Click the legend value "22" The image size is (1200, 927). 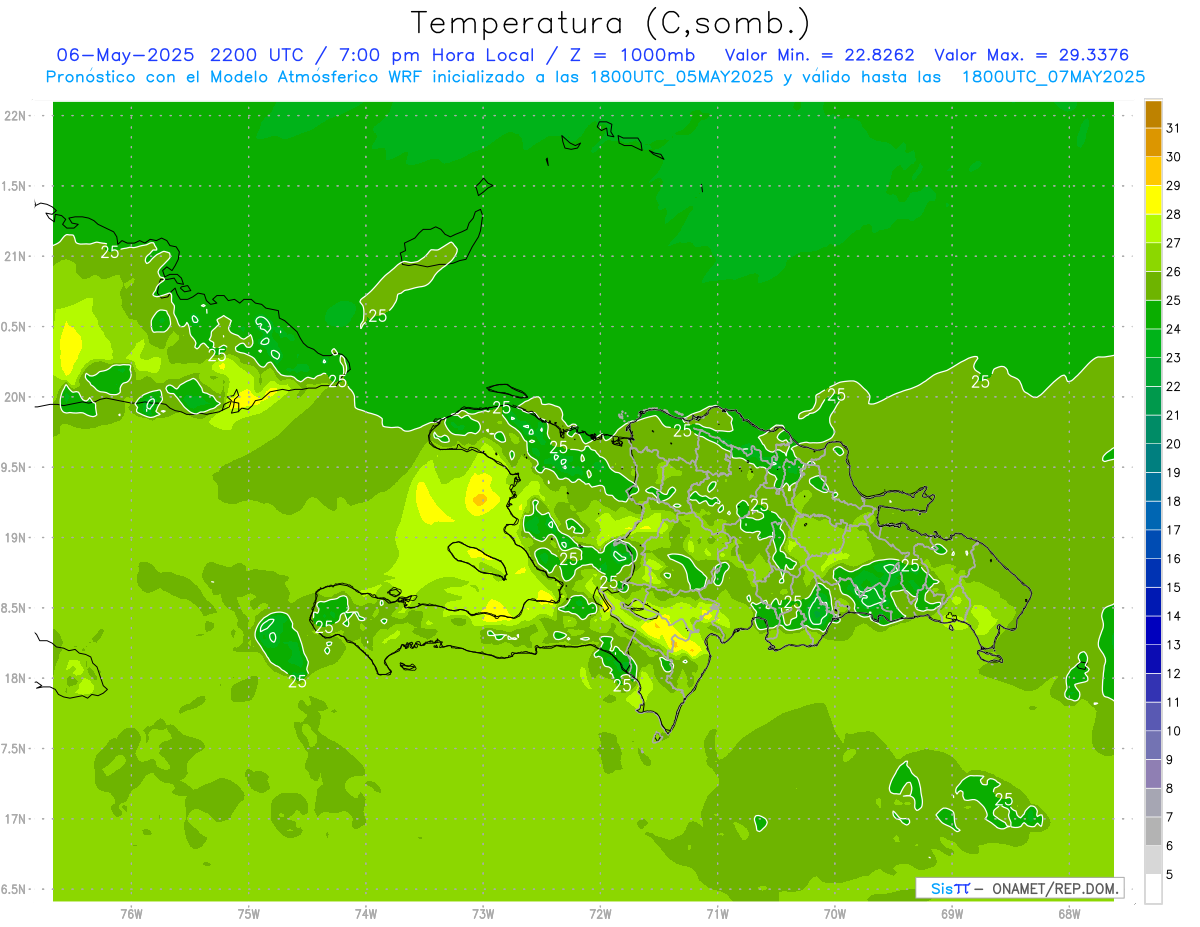[1174, 387]
